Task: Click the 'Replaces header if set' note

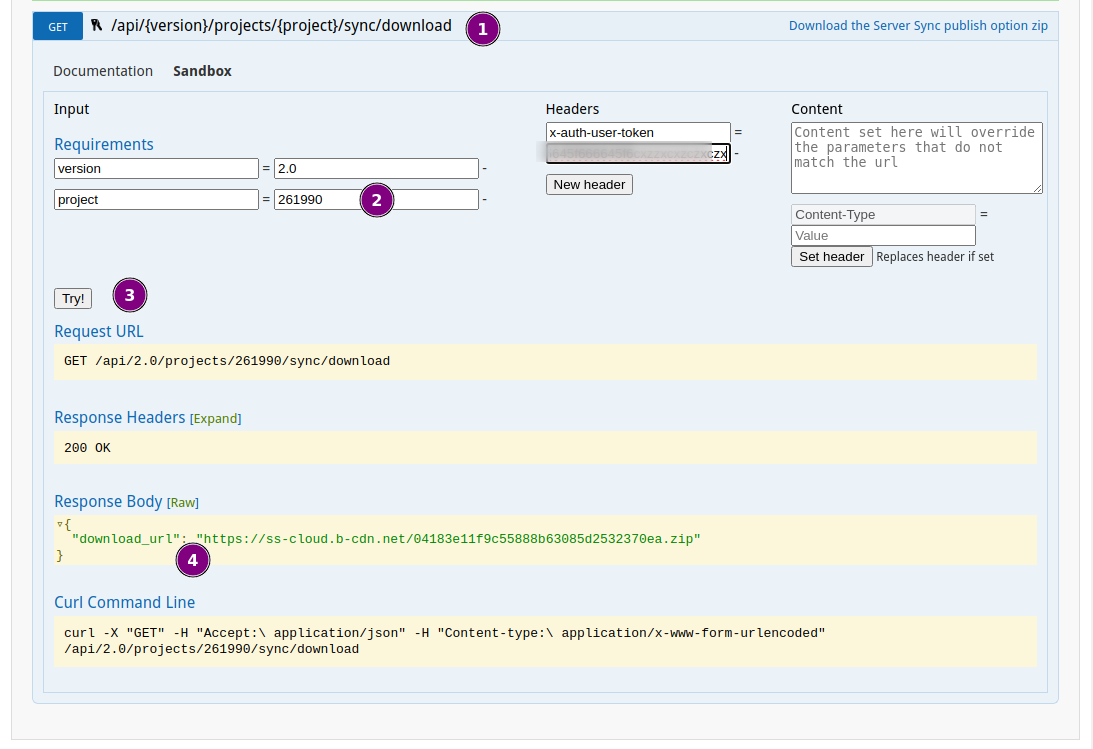Action: point(935,256)
